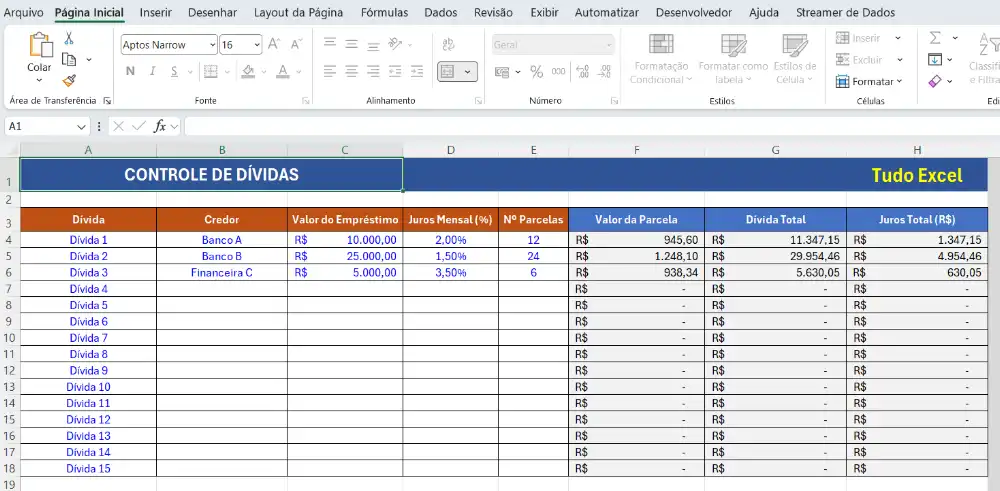Select the Format Painter brush icon

point(69,80)
